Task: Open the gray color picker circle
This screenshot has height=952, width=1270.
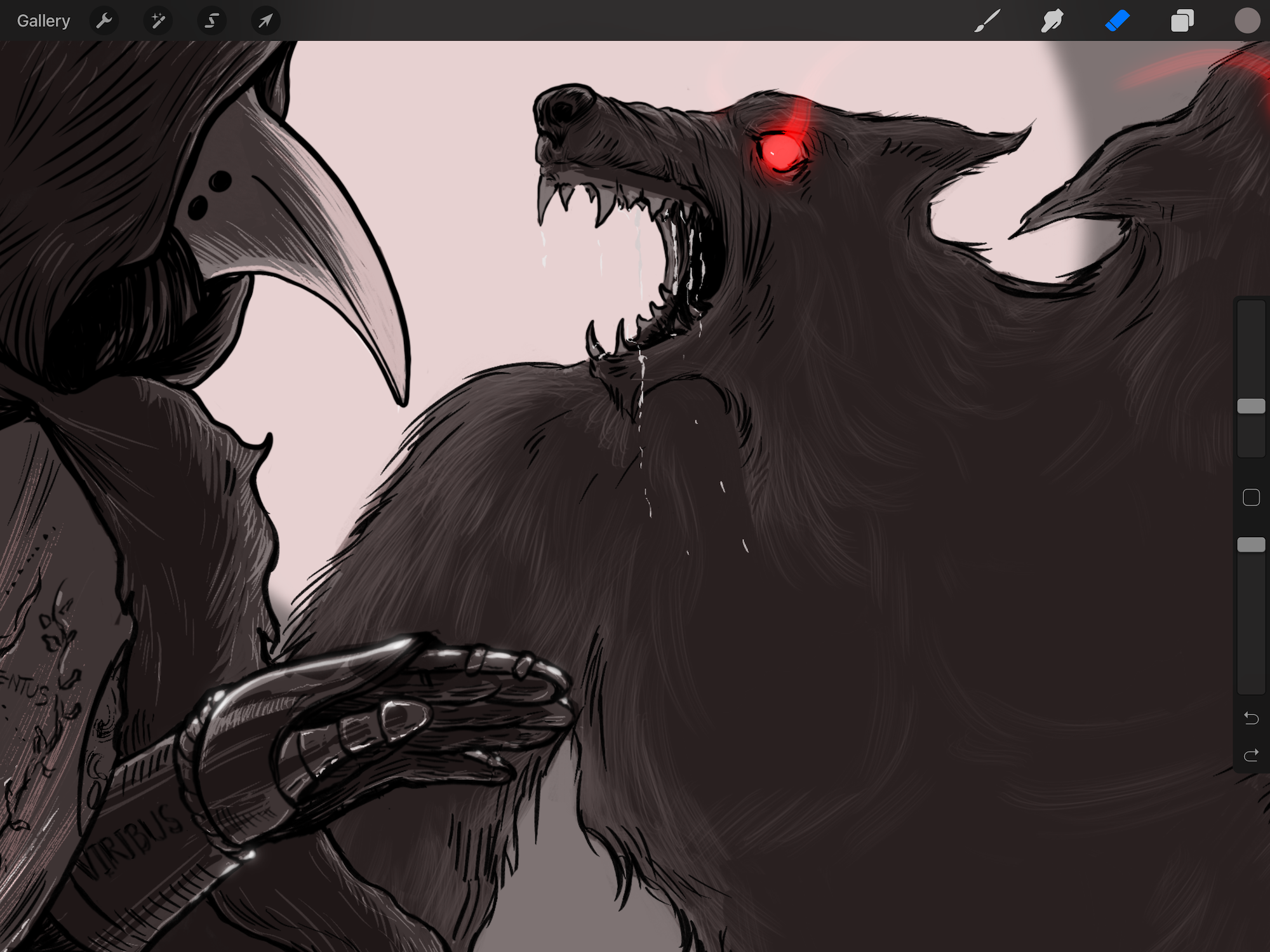Action: pos(1247,21)
